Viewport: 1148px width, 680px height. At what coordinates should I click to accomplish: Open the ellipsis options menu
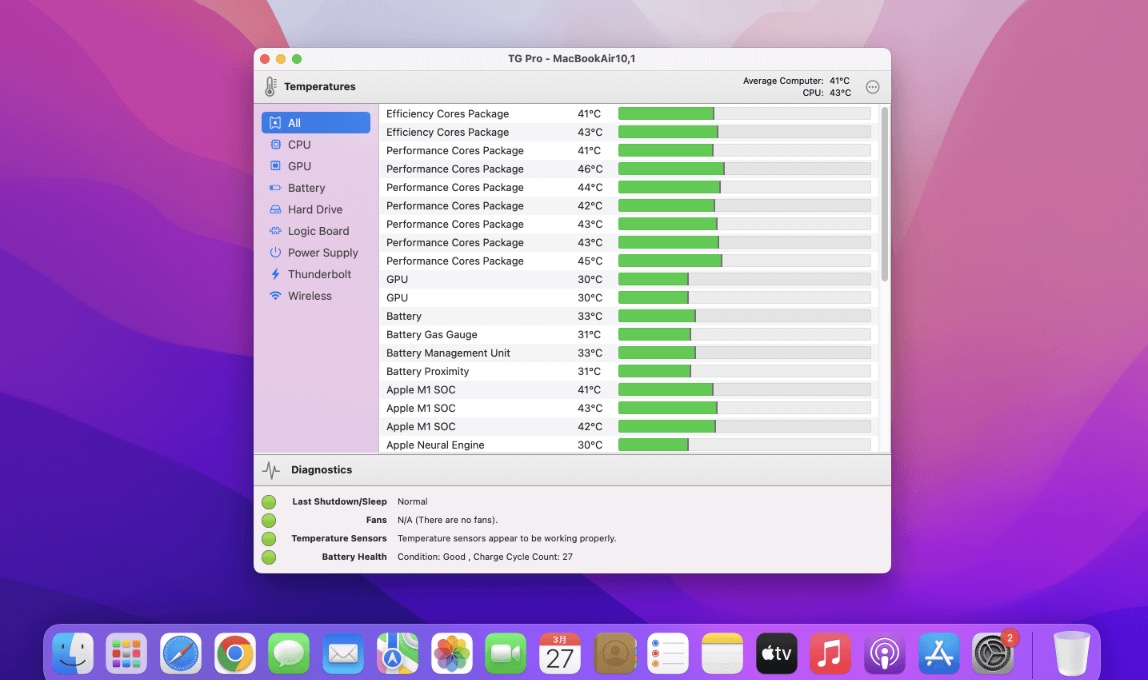tap(872, 87)
